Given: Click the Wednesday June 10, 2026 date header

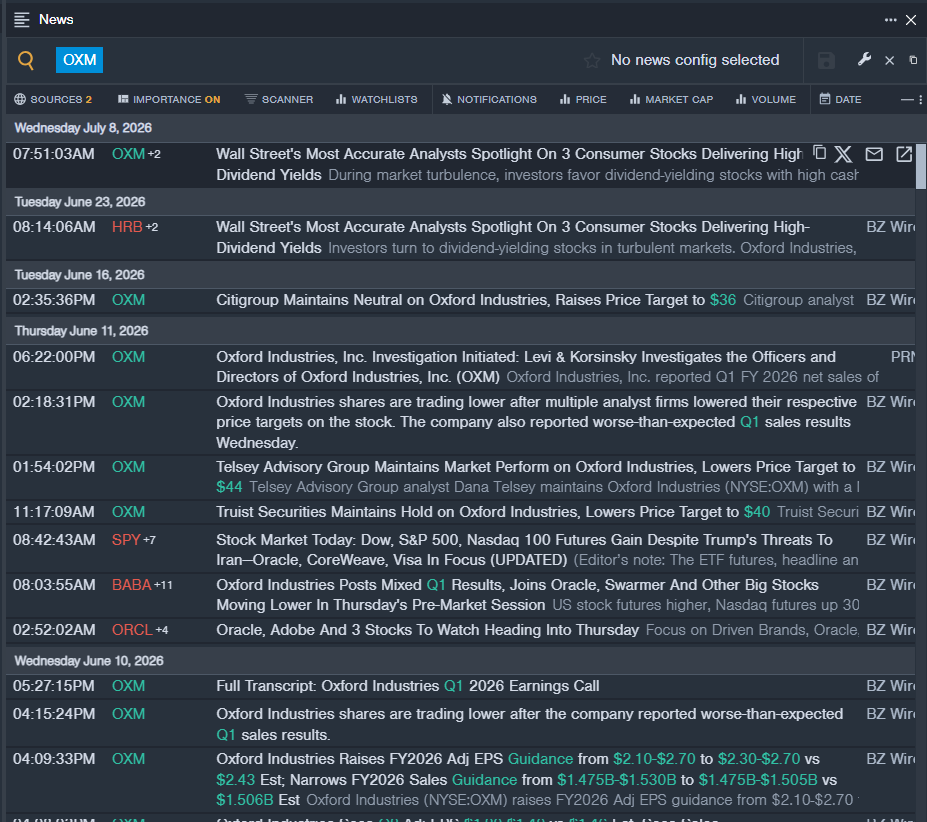Looking at the screenshot, I should pyautogui.click(x=89, y=661).
